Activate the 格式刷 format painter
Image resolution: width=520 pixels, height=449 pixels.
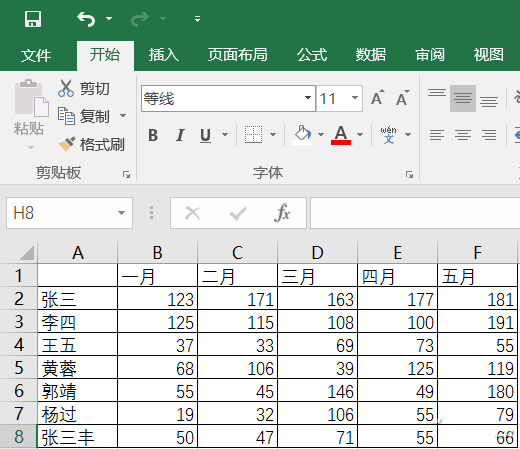[x=91, y=144]
